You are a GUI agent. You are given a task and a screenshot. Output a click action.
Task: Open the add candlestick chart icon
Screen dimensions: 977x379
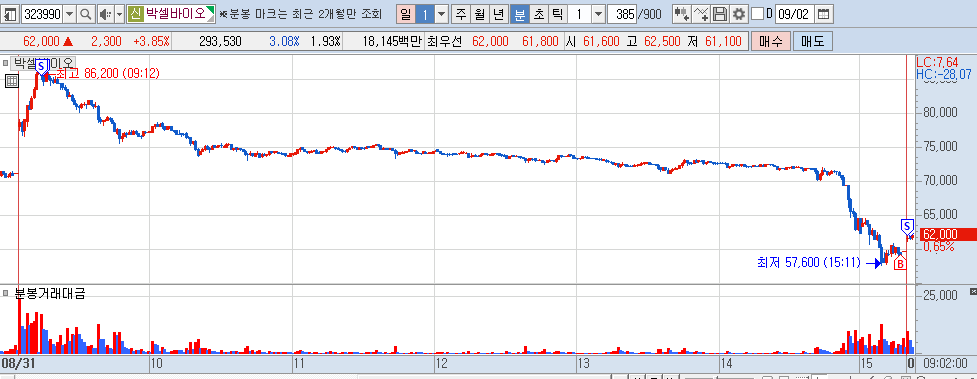(682, 14)
